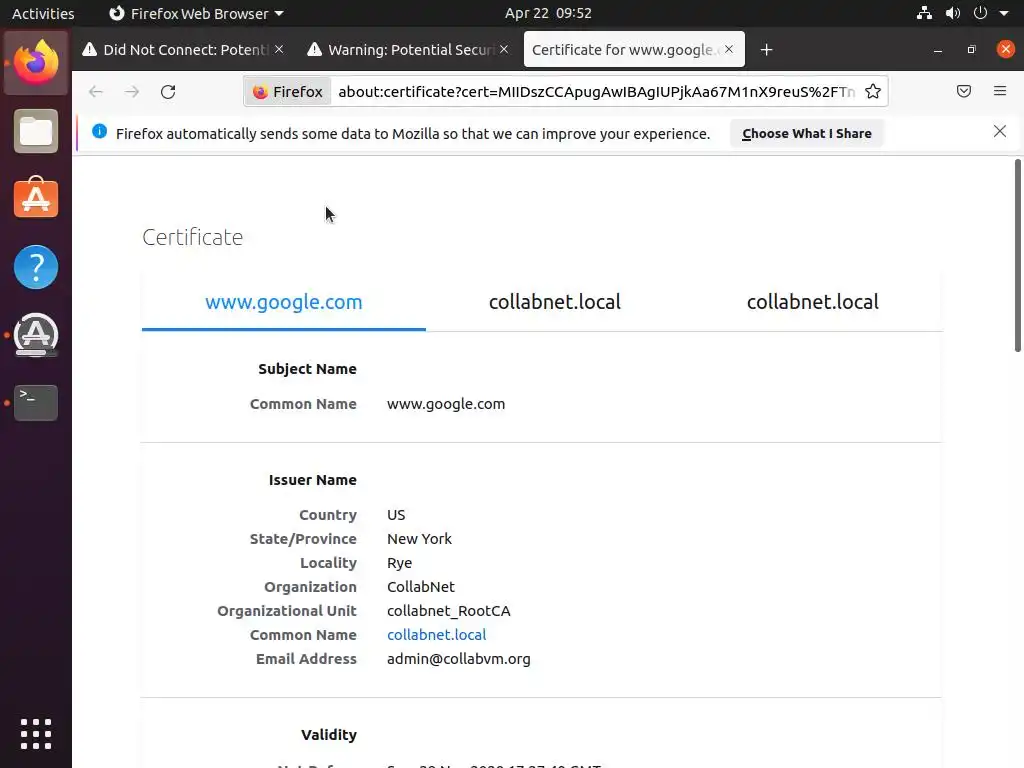Screen dimensions: 1024x768
Task: Launch Ubuntu Software from the dock
Action: pos(36,199)
